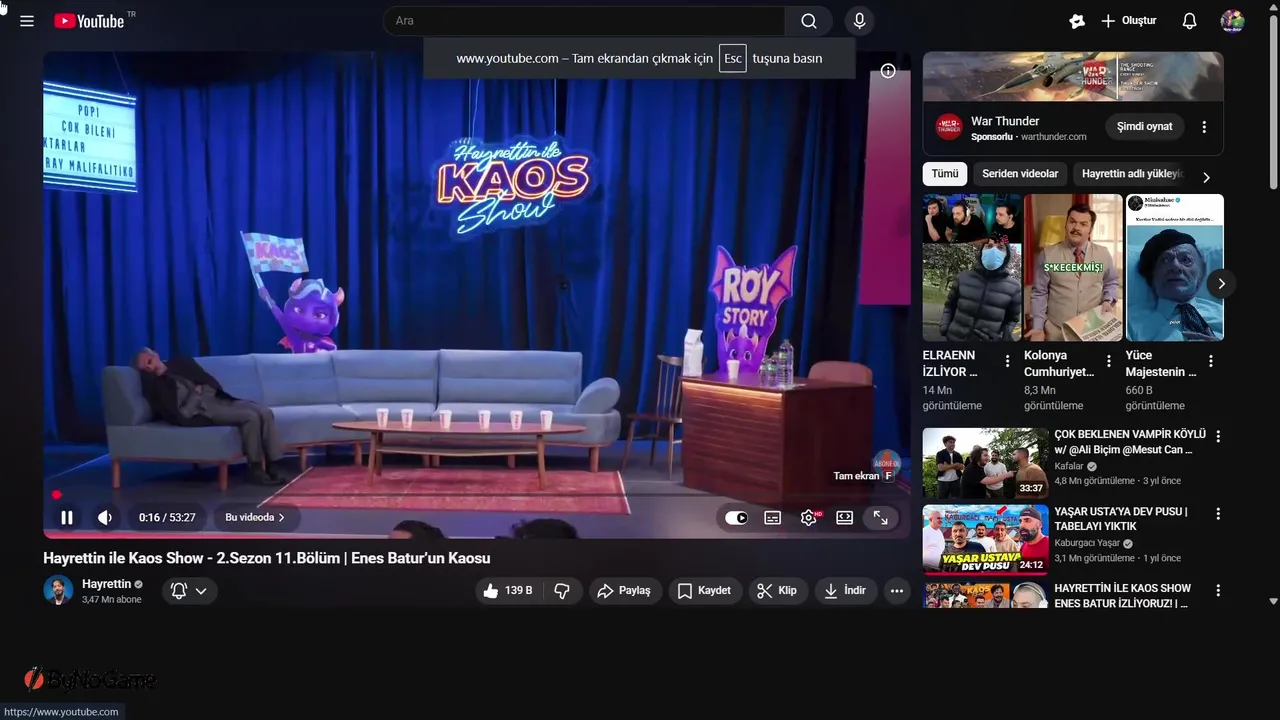Toggle subtitles in the player

coord(773,518)
